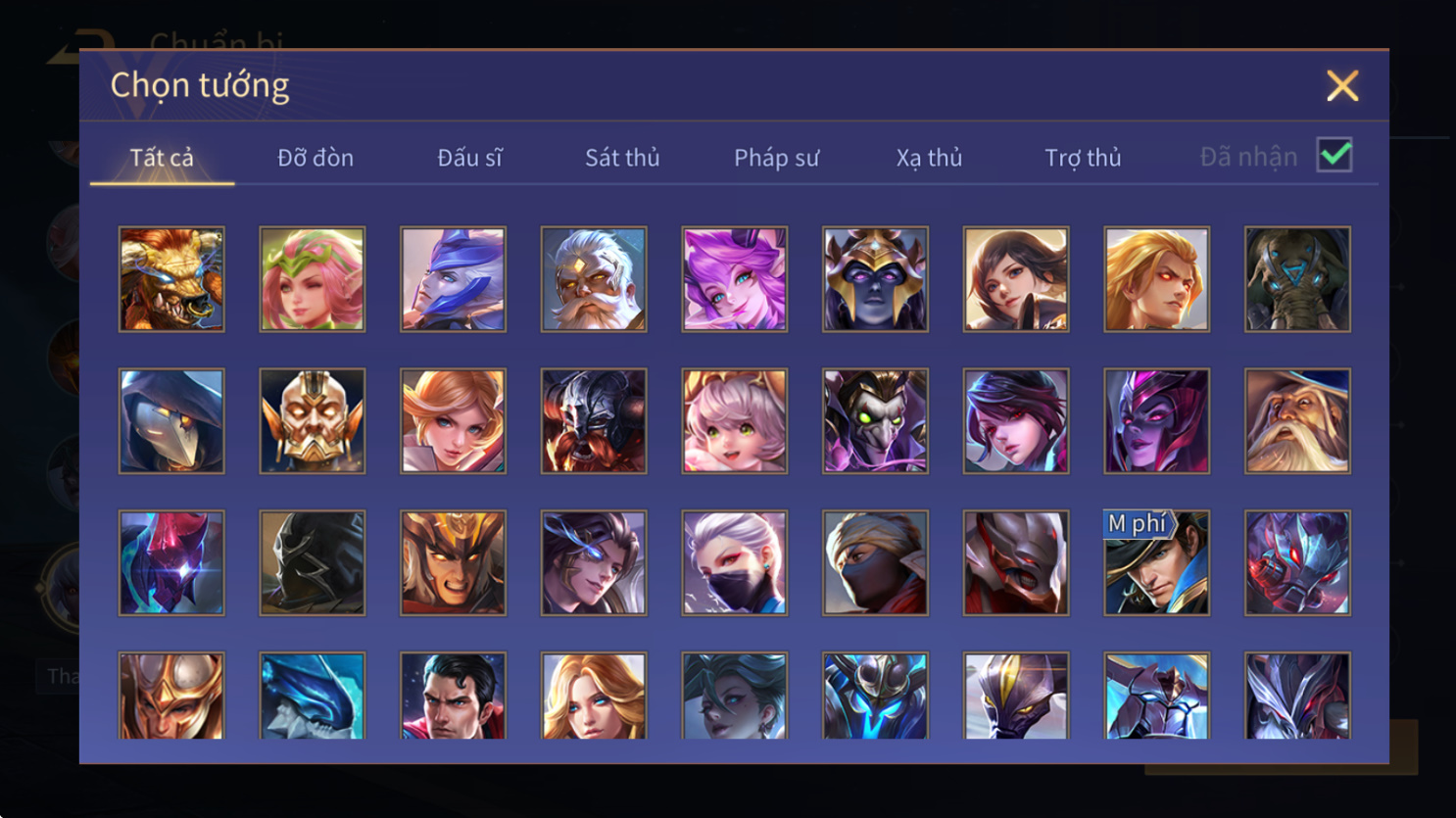Image resolution: width=1456 pixels, height=818 pixels.
Task: Choose the plague doctor masked hooded hero
Action: click(171, 421)
